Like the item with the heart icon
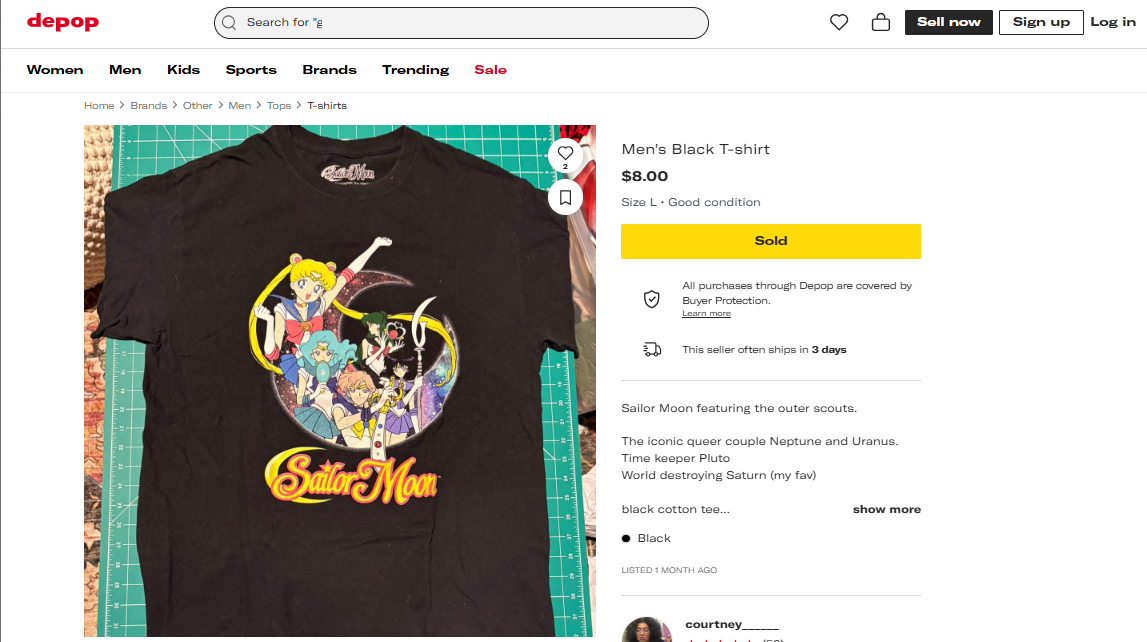 565,153
